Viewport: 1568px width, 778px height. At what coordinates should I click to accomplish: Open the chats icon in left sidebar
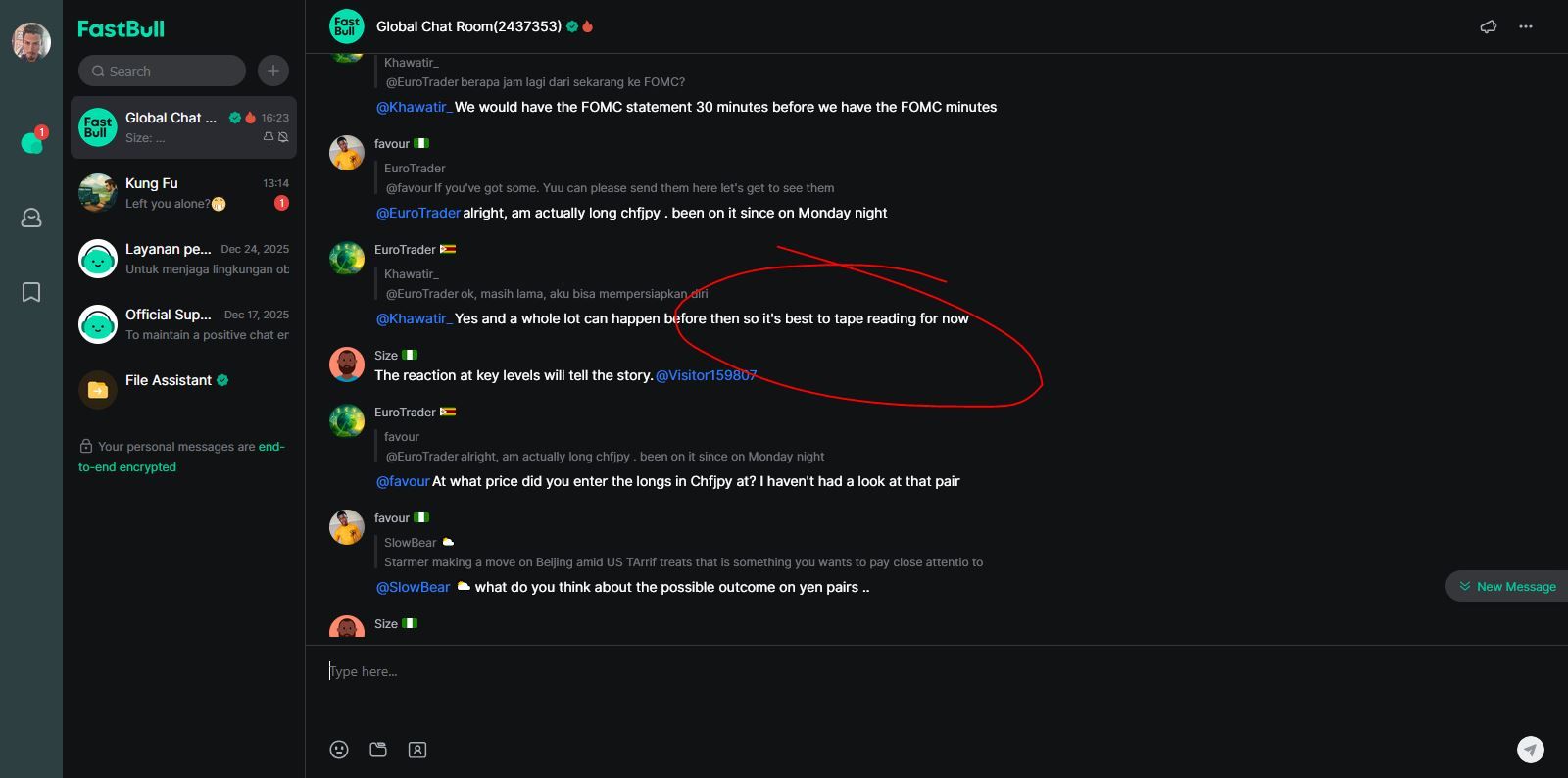(x=31, y=143)
